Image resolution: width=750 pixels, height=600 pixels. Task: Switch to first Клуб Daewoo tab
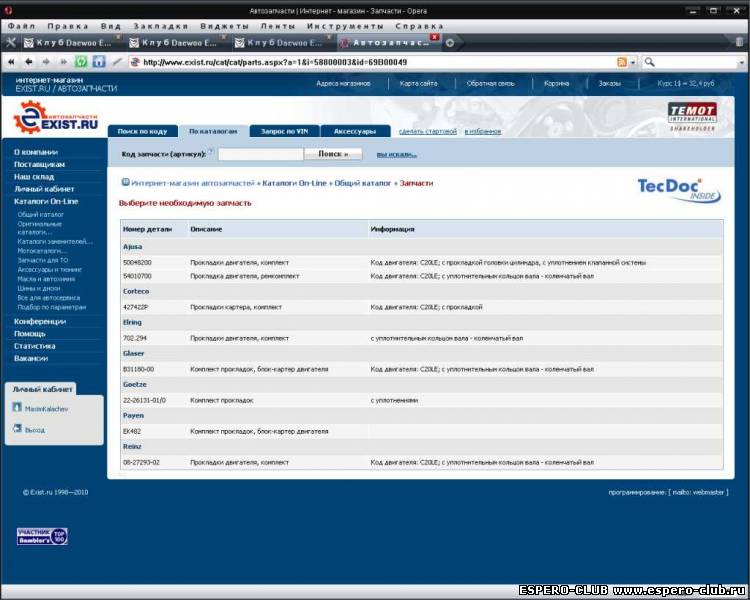pyautogui.click(x=70, y=43)
